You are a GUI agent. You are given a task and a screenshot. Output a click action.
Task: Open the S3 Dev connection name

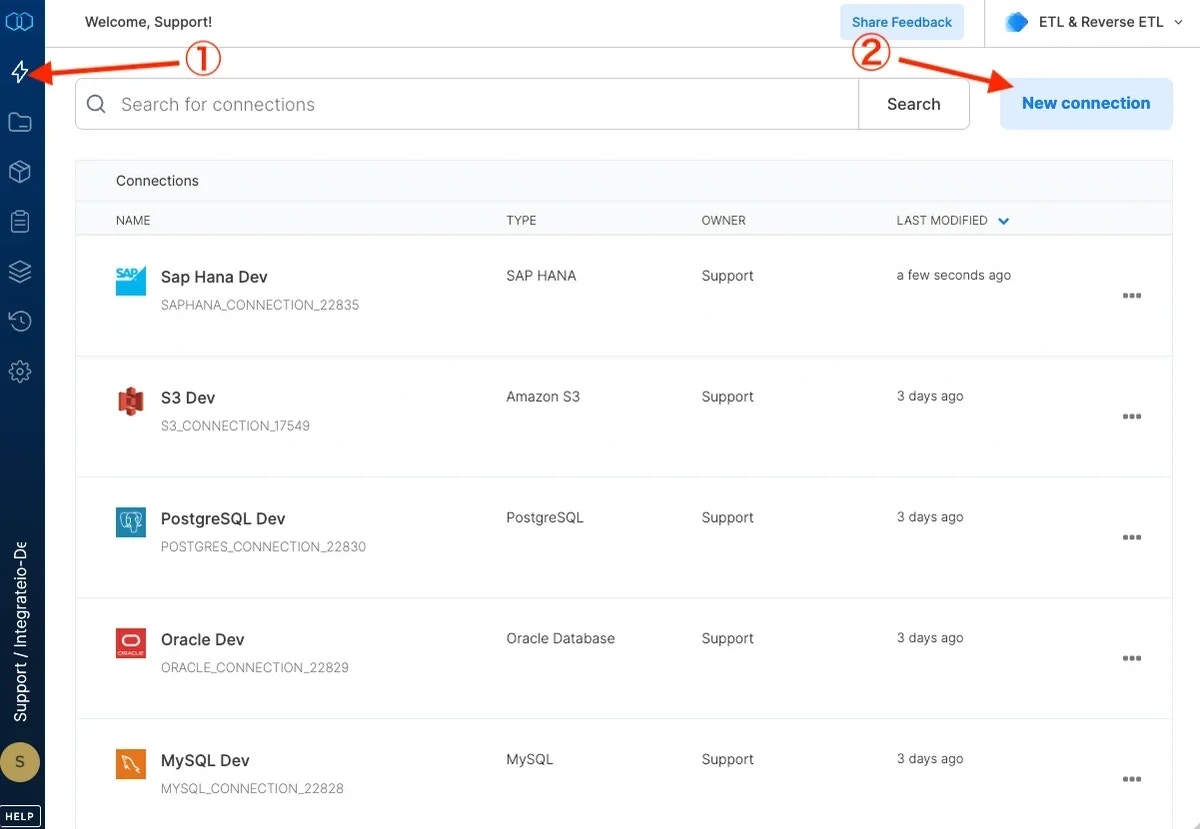[x=188, y=397]
